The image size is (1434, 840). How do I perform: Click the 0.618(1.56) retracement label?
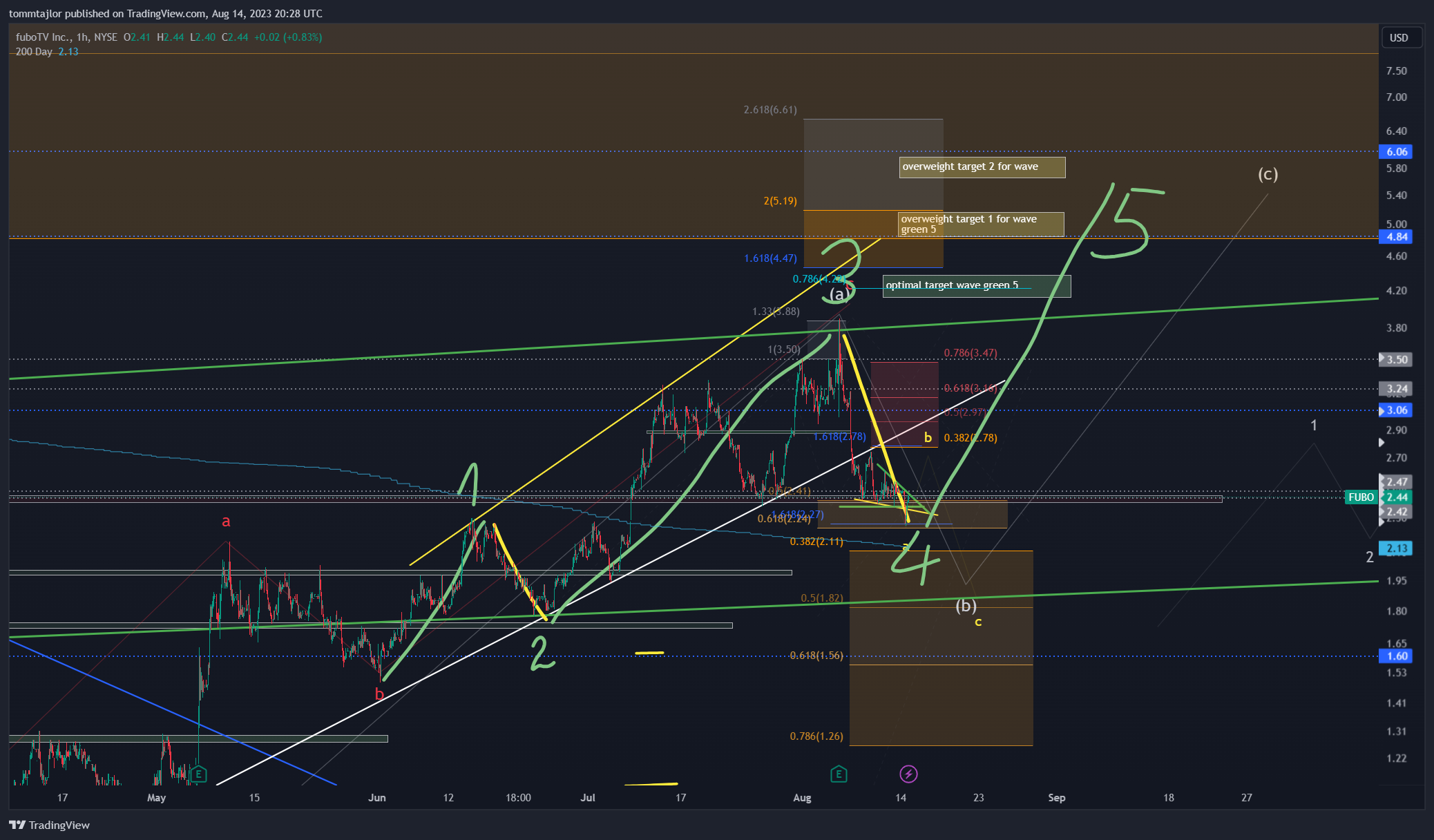(x=816, y=655)
